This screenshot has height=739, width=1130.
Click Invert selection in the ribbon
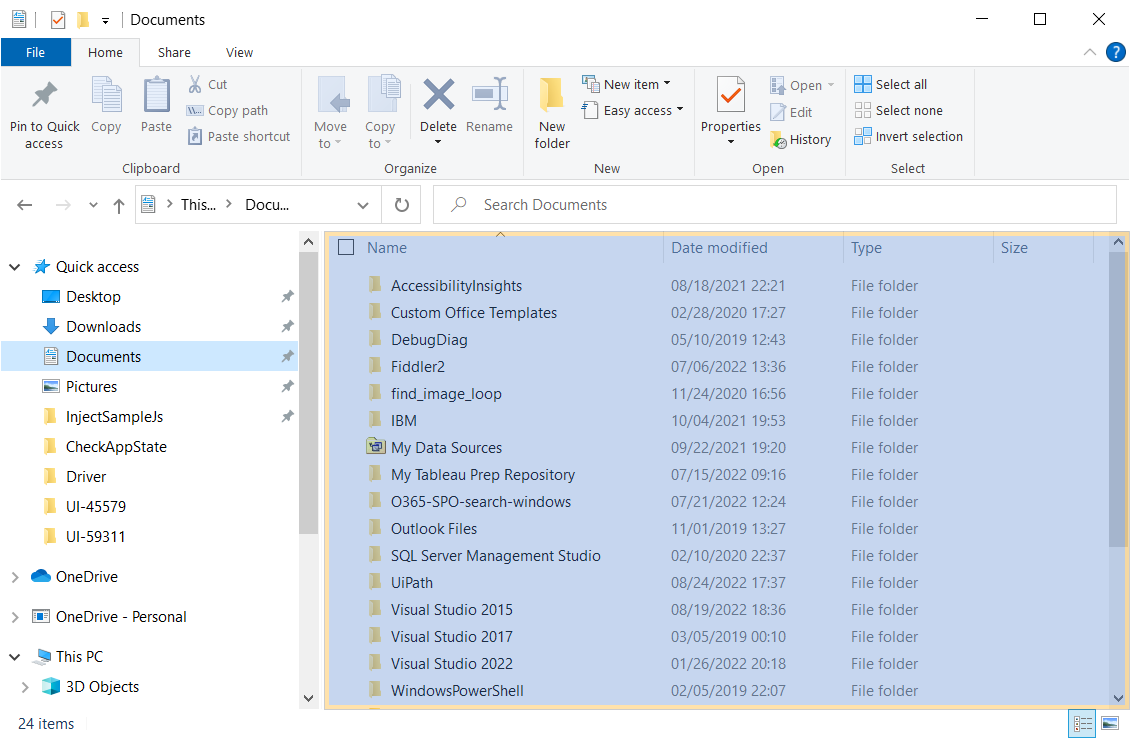[x=908, y=137]
